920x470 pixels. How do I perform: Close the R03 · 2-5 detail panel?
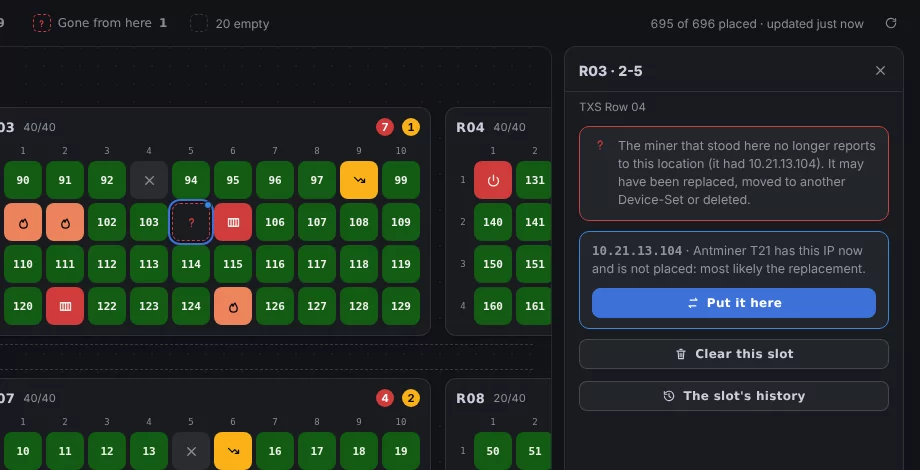coord(880,71)
